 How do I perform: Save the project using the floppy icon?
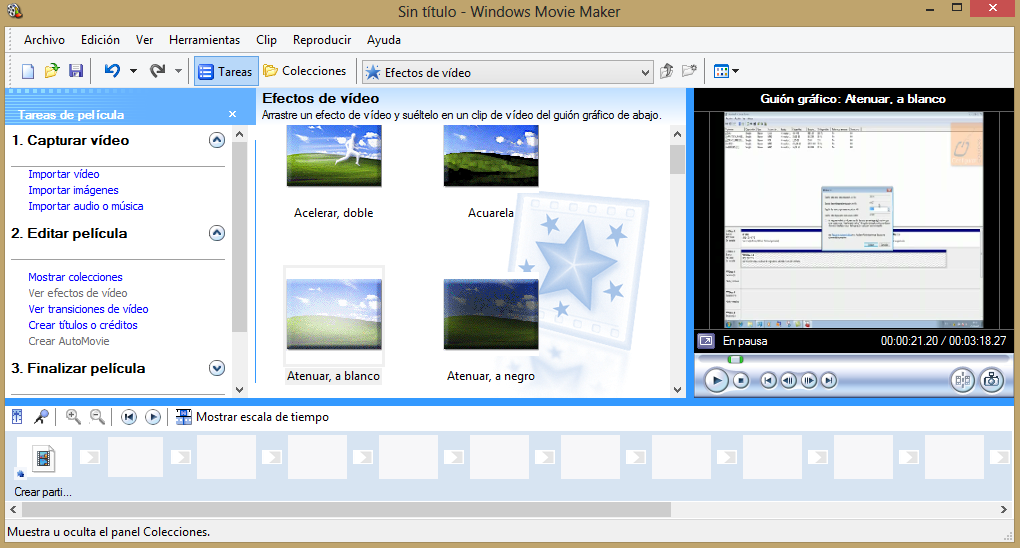tap(76, 71)
